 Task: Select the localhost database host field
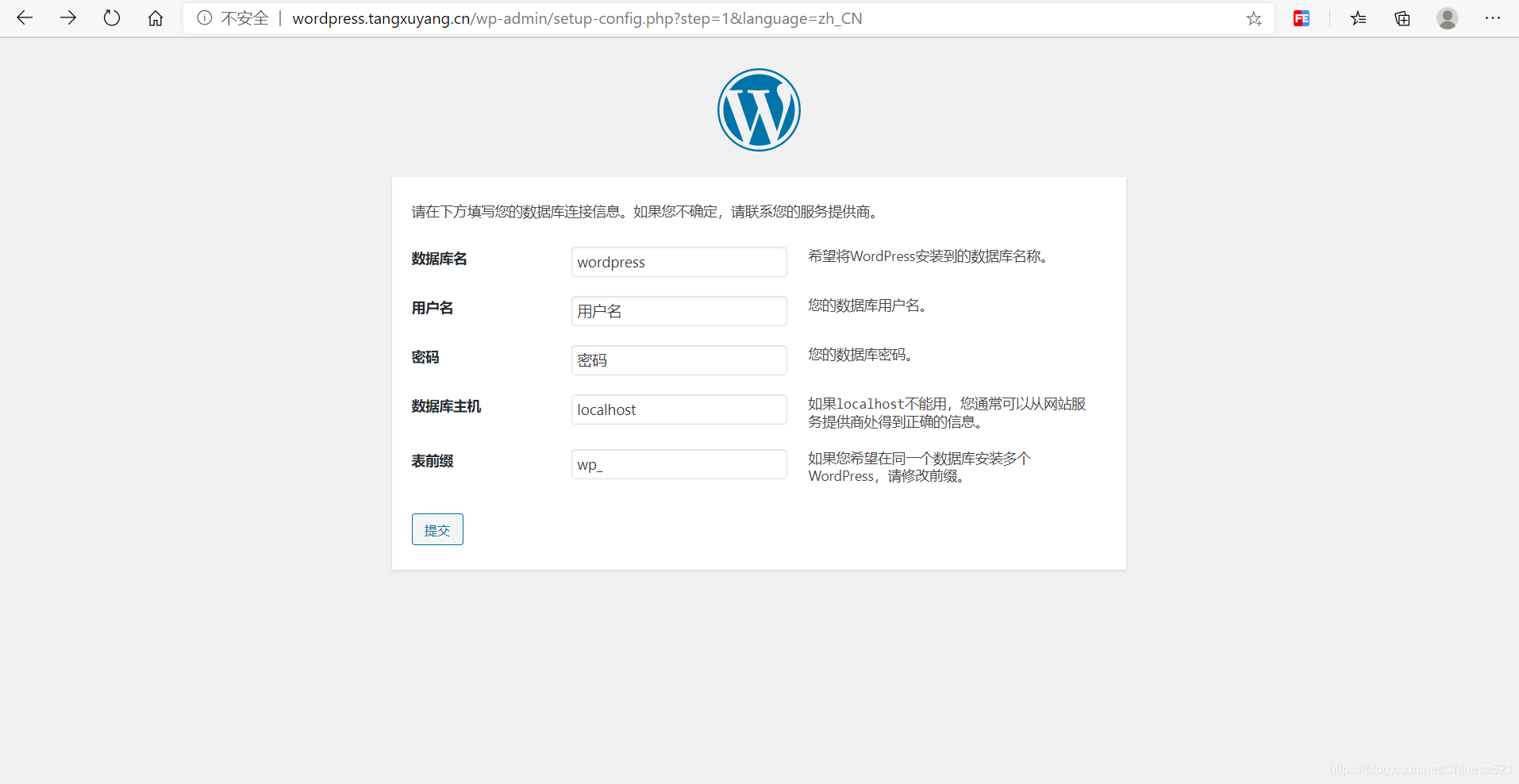pyautogui.click(x=679, y=409)
